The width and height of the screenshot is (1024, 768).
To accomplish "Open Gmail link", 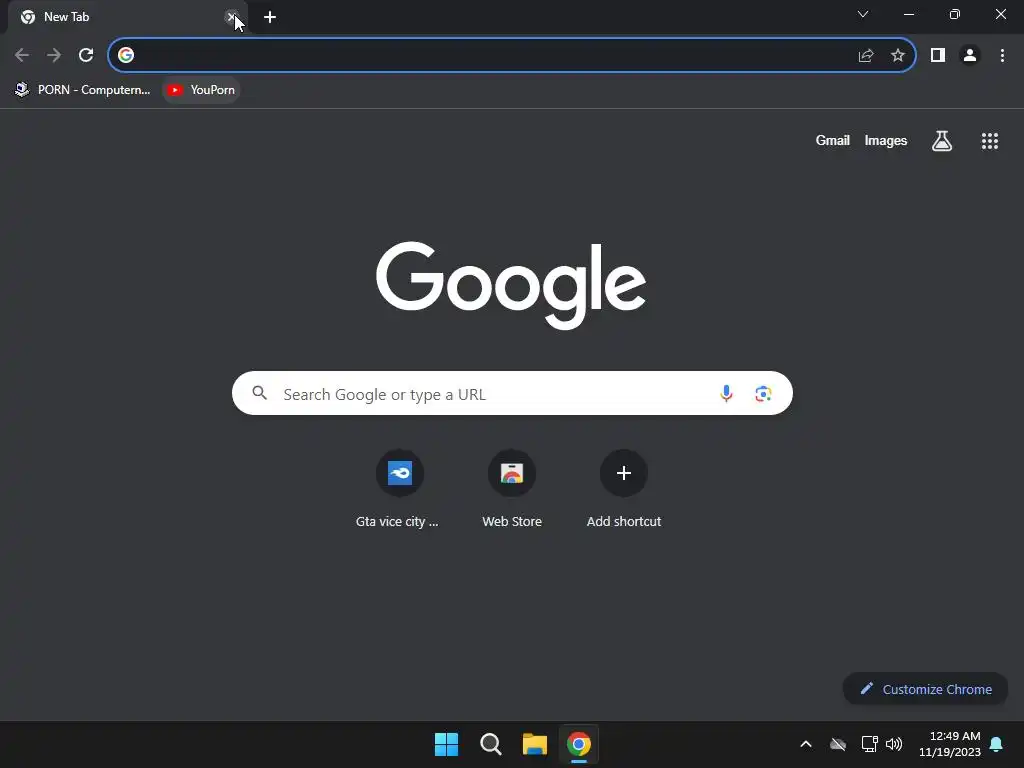I will (x=833, y=140).
